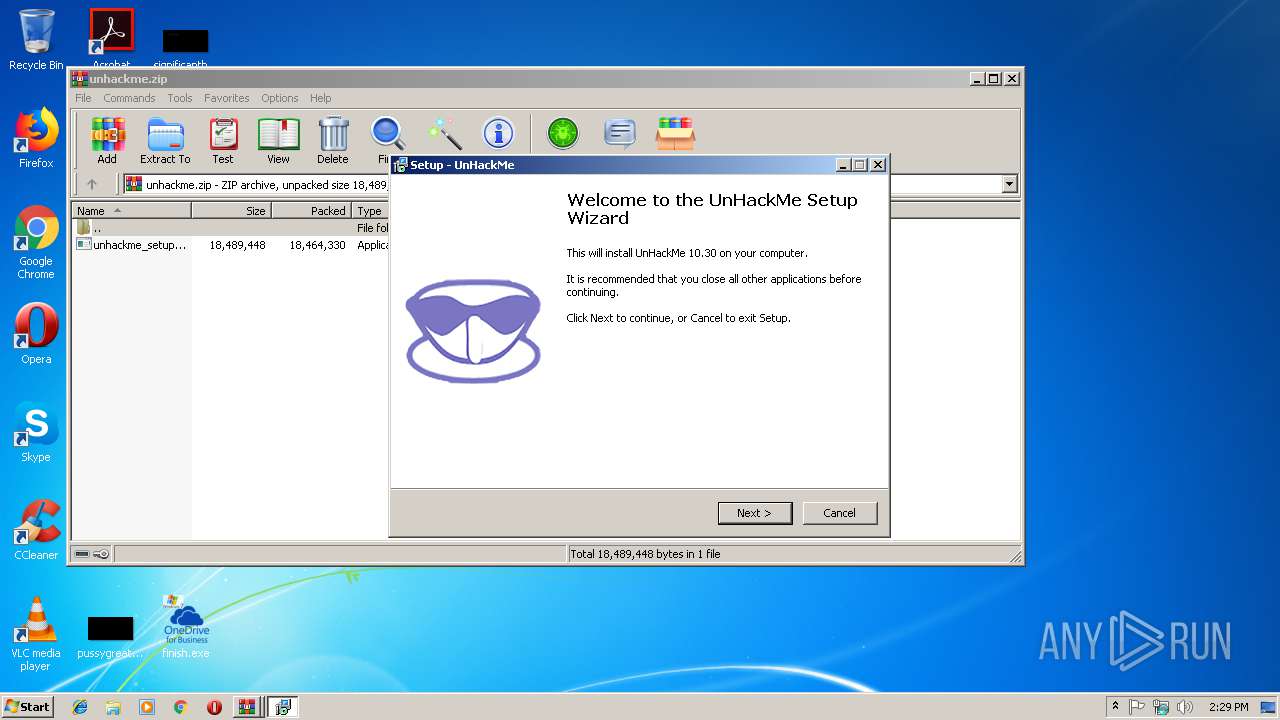Show hidden tray icons arrow
Screen dimensions: 1280x720
[1115, 707]
